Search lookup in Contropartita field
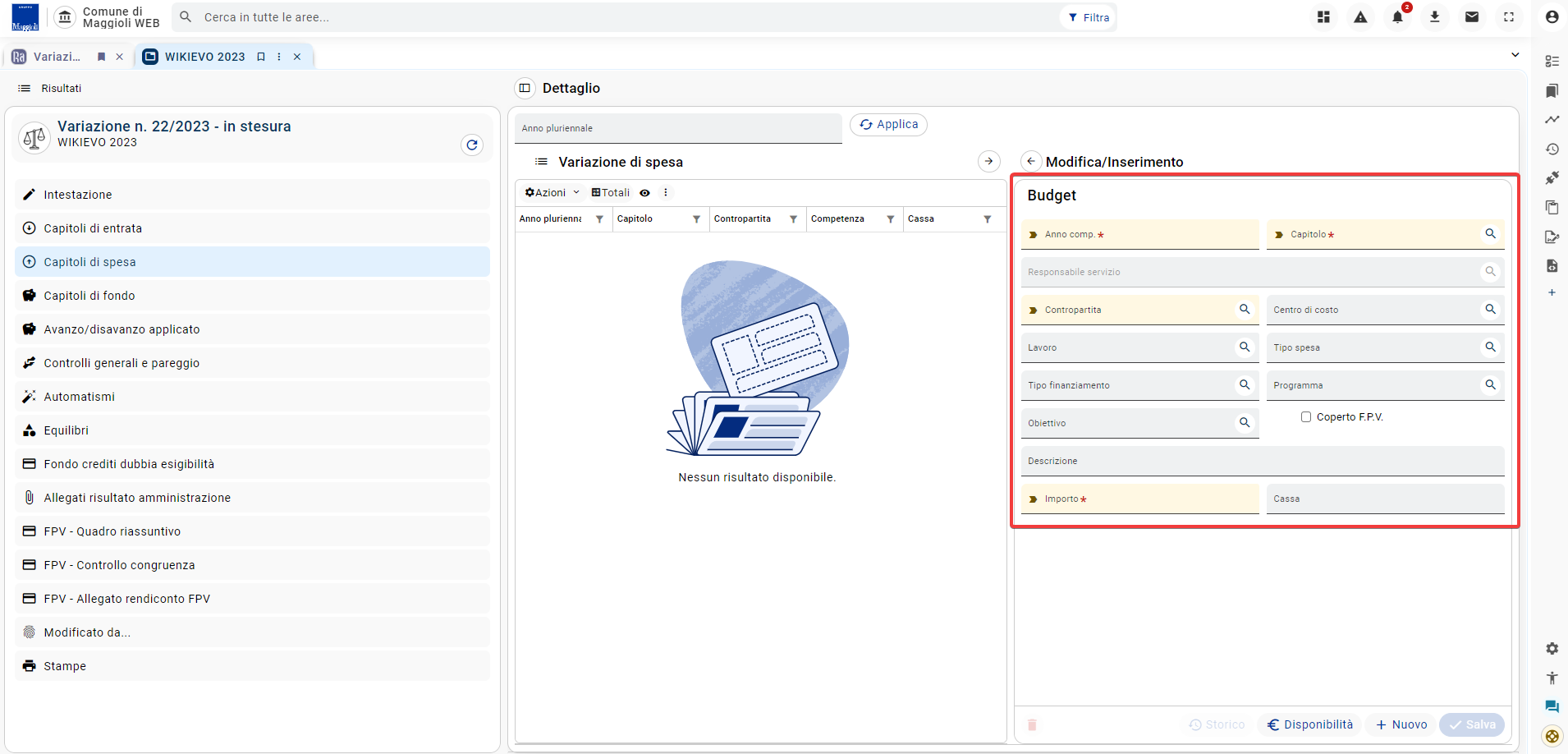 tap(1245, 310)
